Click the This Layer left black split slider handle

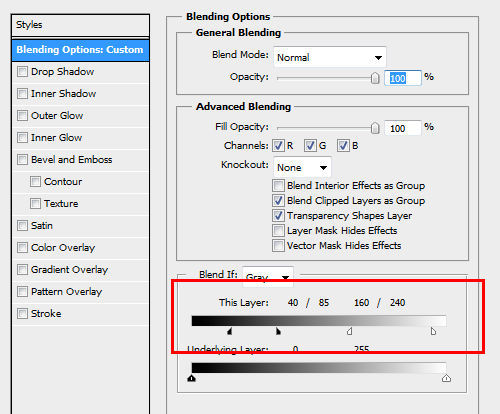[x=229, y=331]
